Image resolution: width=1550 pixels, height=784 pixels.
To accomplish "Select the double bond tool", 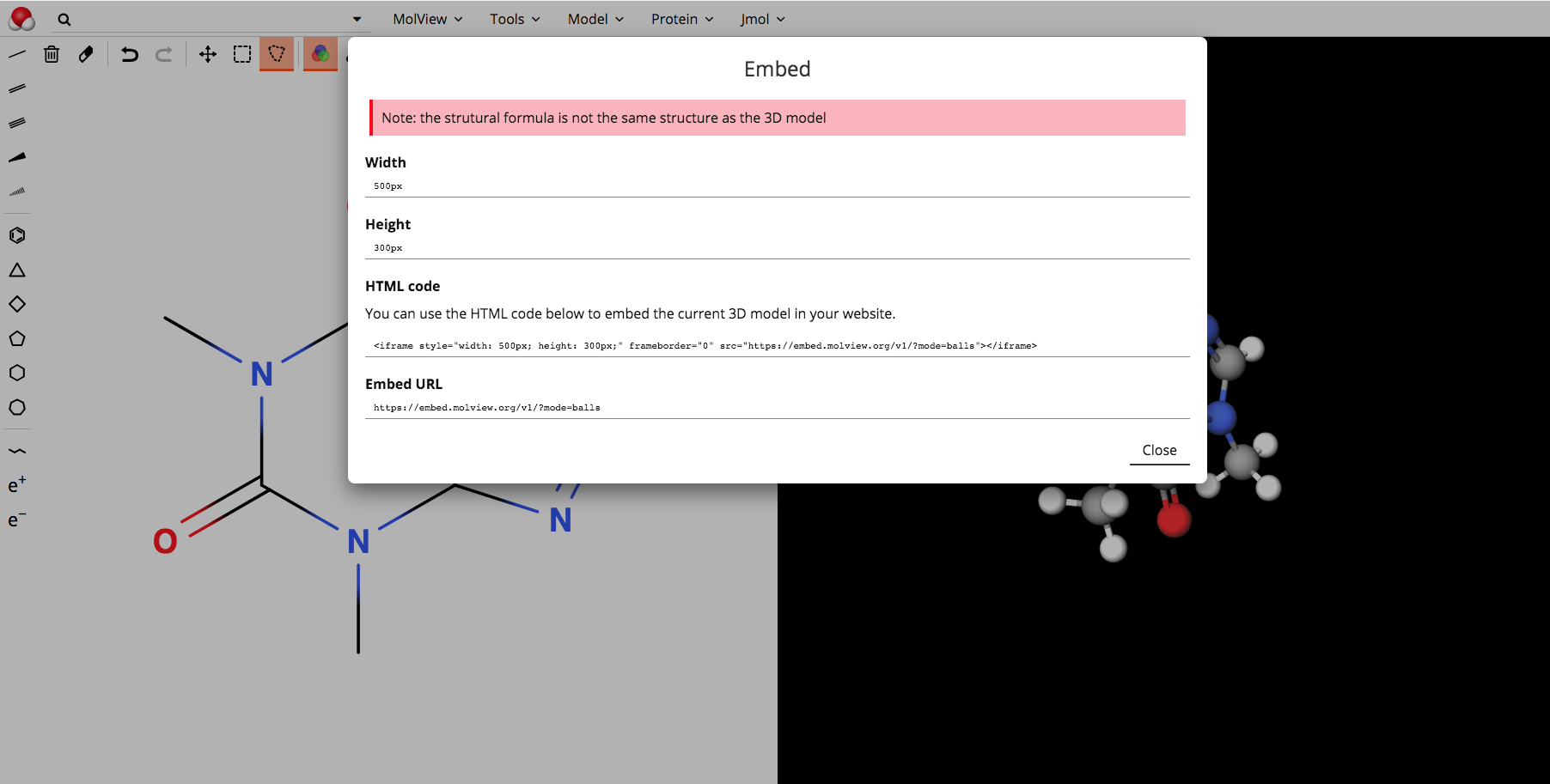I will point(17,88).
